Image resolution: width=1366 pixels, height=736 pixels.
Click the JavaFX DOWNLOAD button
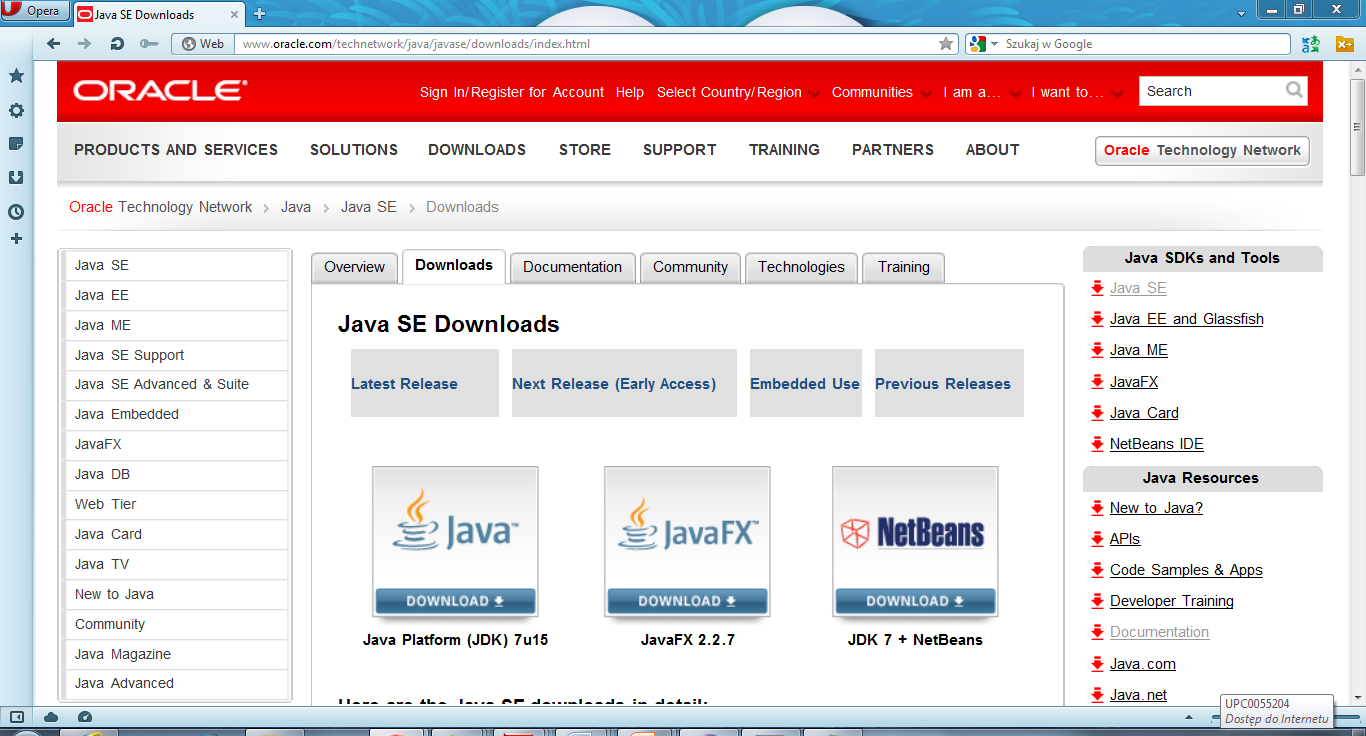687,601
